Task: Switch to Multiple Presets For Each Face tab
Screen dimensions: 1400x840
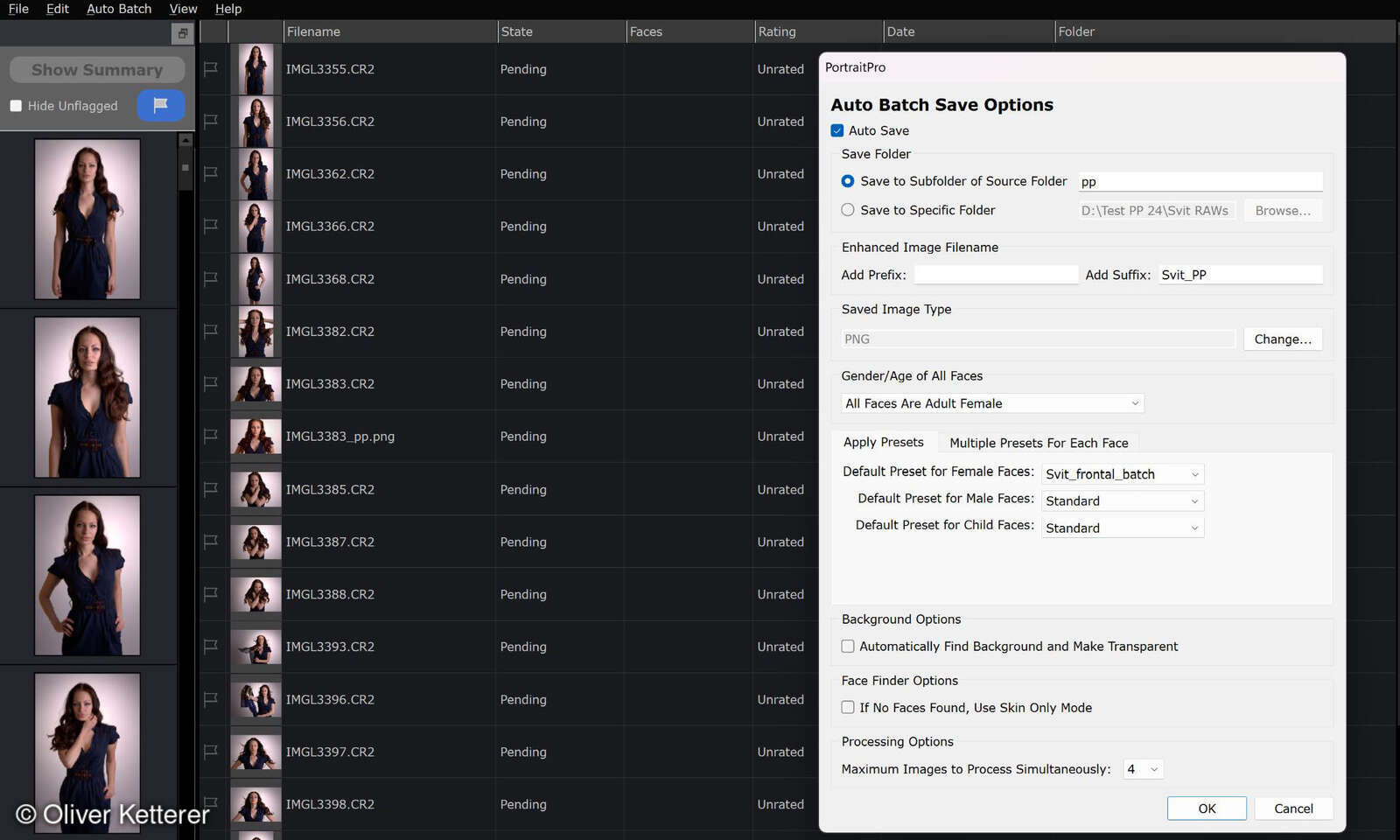Action: (1039, 443)
